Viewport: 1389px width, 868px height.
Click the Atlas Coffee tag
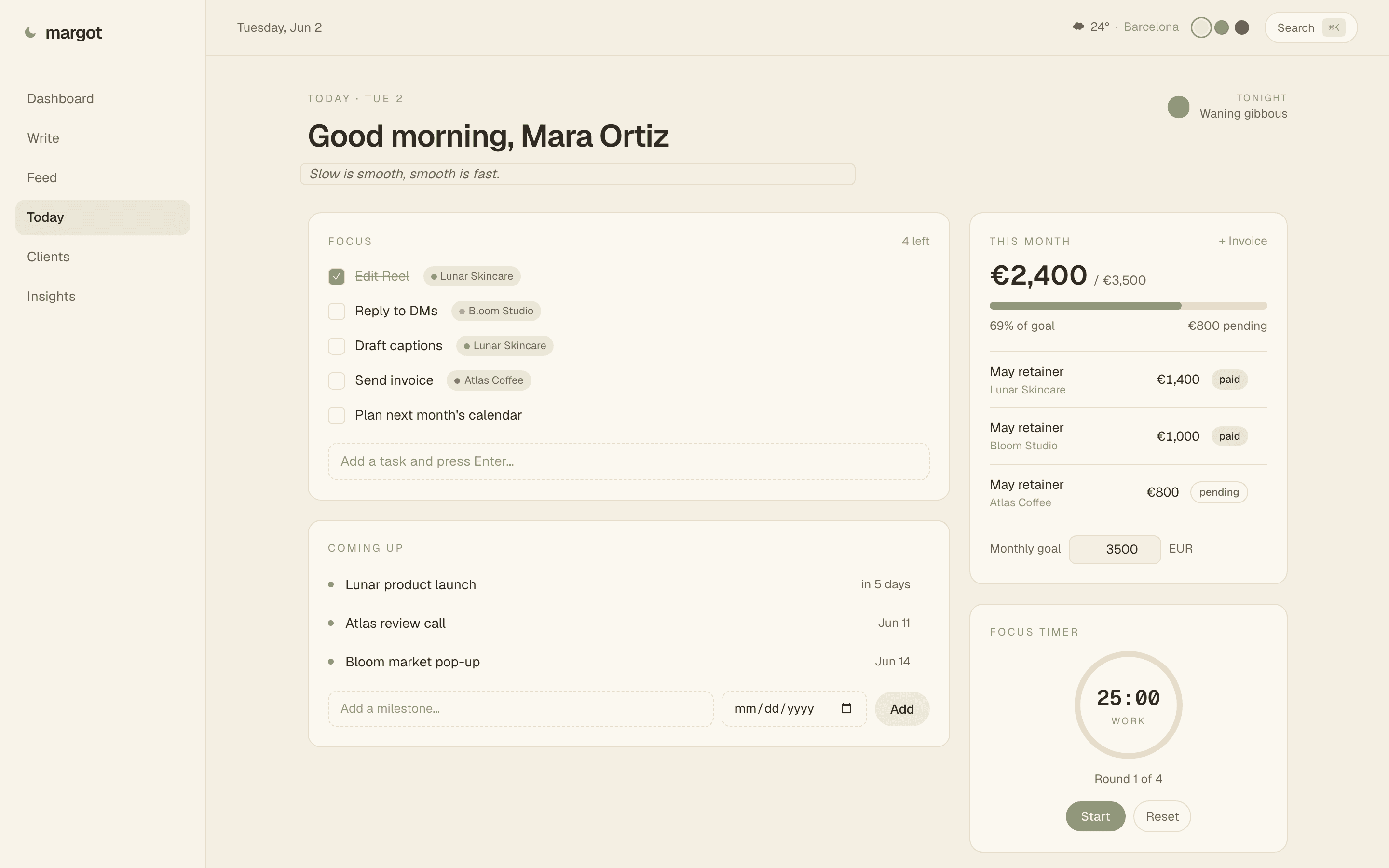click(489, 380)
